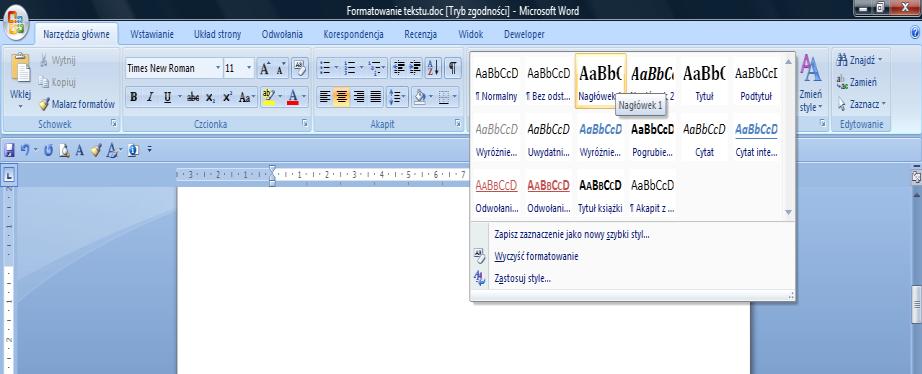
Task: Click the bulleted list icon
Action: (325, 68)
